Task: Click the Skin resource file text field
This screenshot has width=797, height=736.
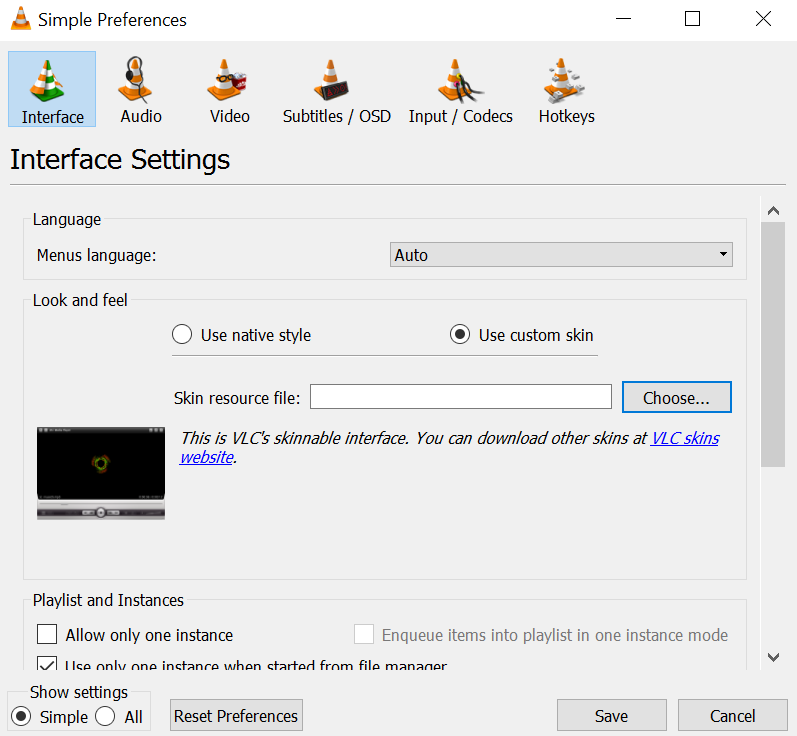Action: (x=460, y=397)
